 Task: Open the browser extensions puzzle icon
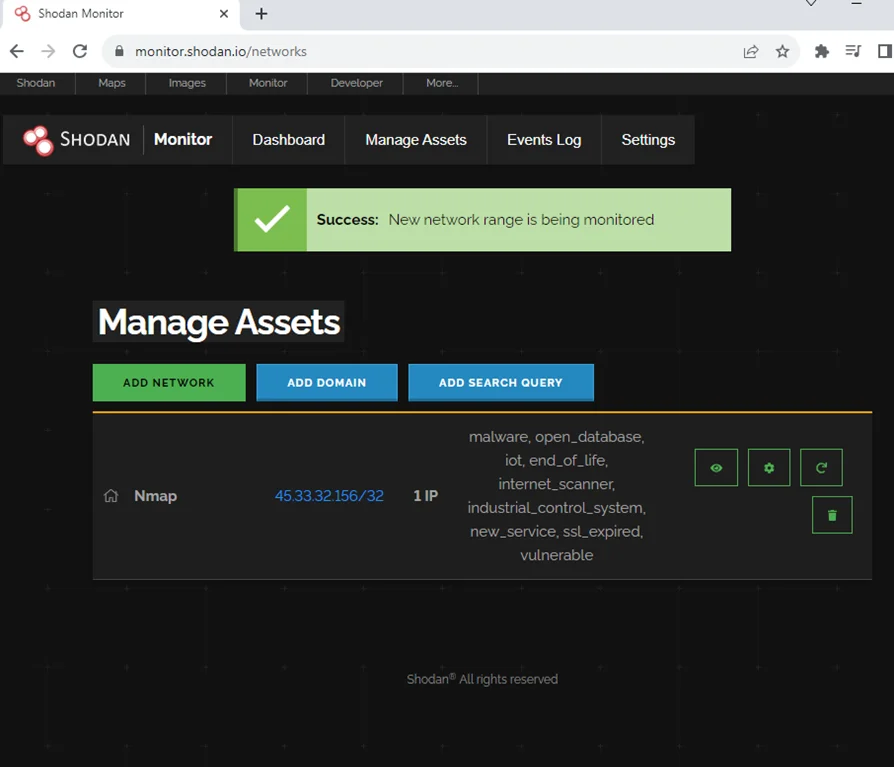(821, 51)
